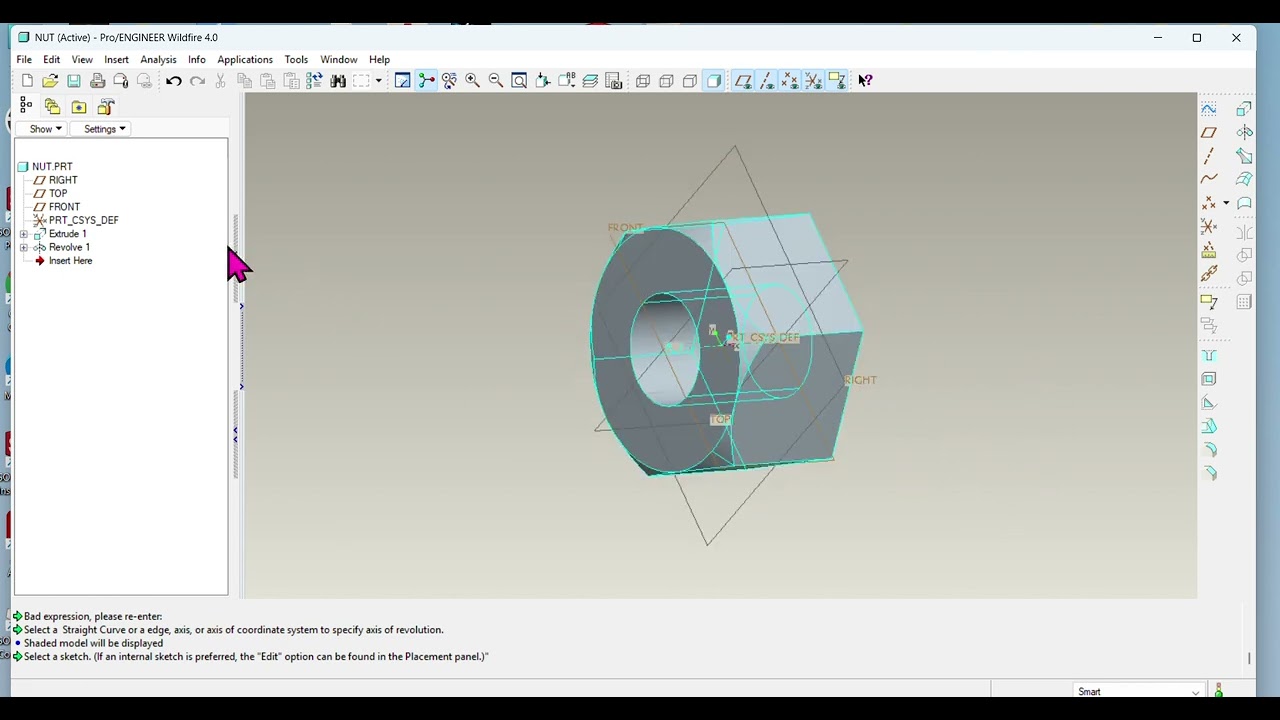The height and width of the screenshot is (720, 1280).
Task: Refit model to screen icon
Action: (x=519, y=81)
